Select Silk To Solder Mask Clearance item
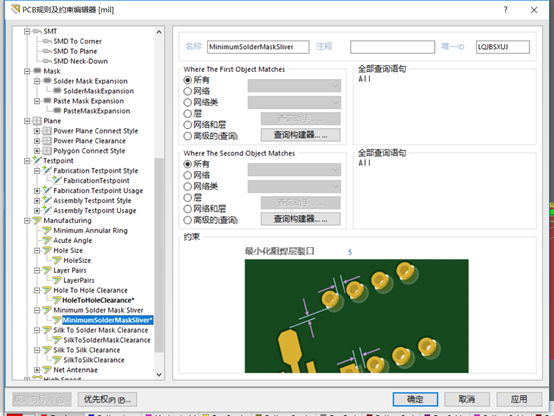This screenshot has width=554, height=416. pyautogui.click(x=101, y=330)
